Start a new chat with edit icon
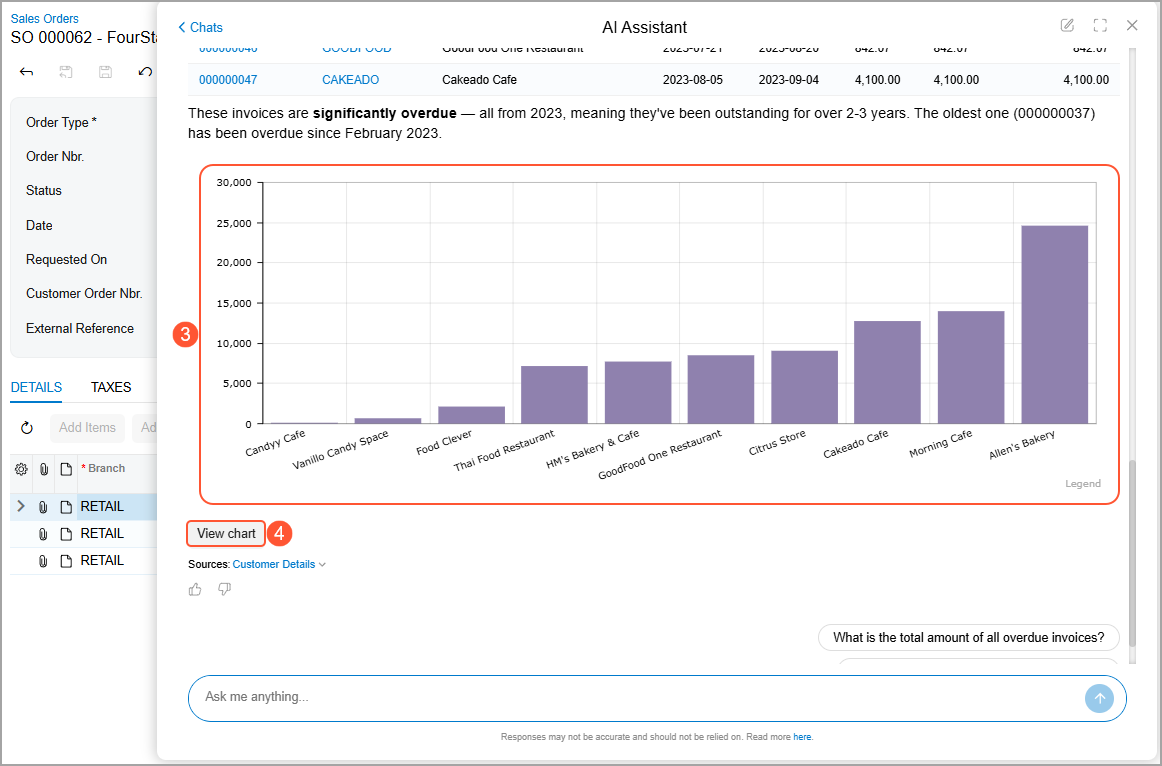 pos(1067,25)
